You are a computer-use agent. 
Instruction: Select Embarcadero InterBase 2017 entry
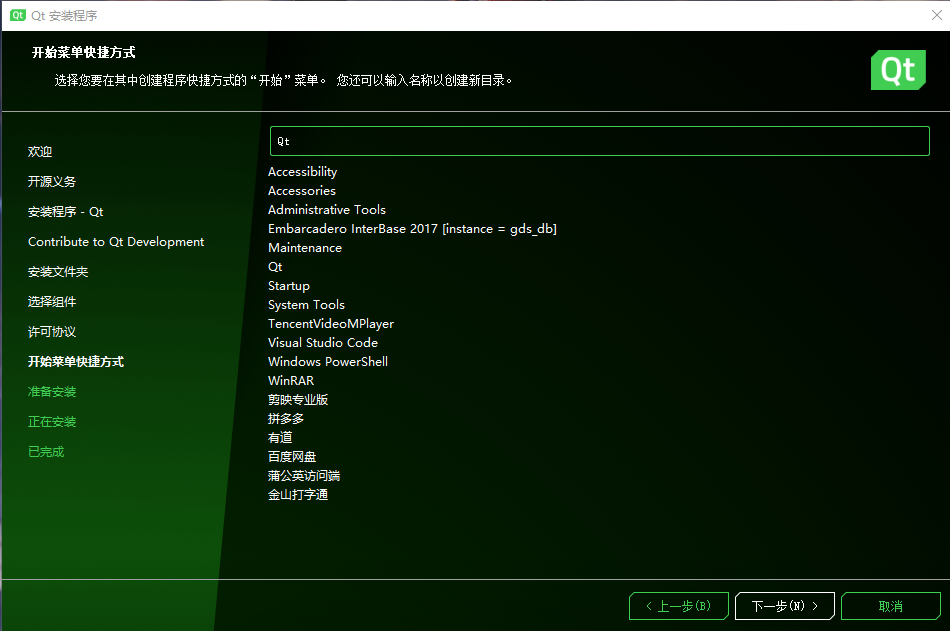(412, 229)
